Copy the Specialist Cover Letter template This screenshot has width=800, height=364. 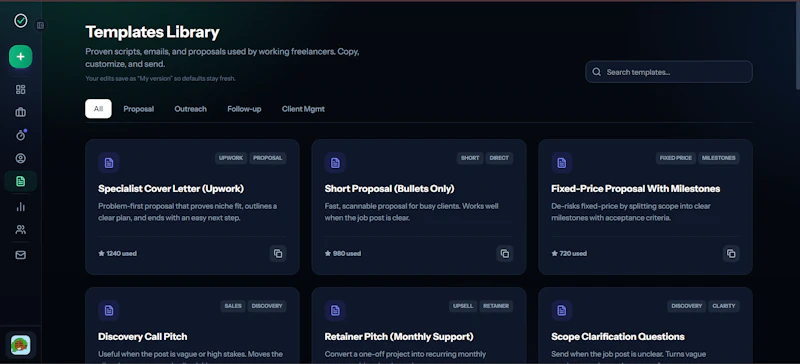pos(278,253)
